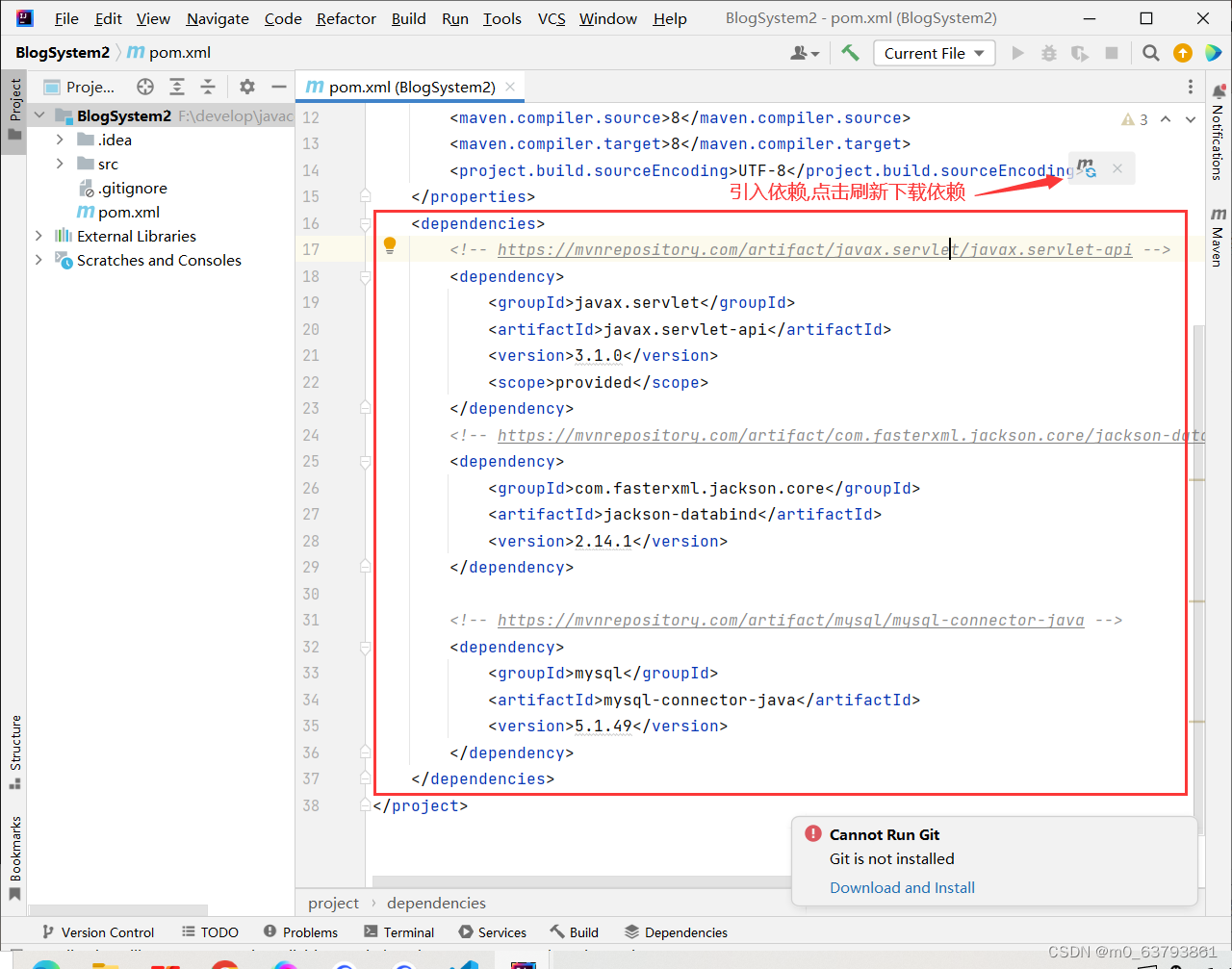Click the project breadcrumb at editor bottom
1232x969 pixels.
click(x=333, y=903)
